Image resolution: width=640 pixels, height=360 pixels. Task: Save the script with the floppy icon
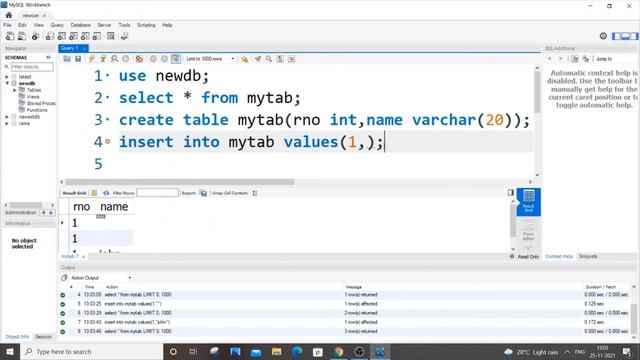(x=78, y=59)
